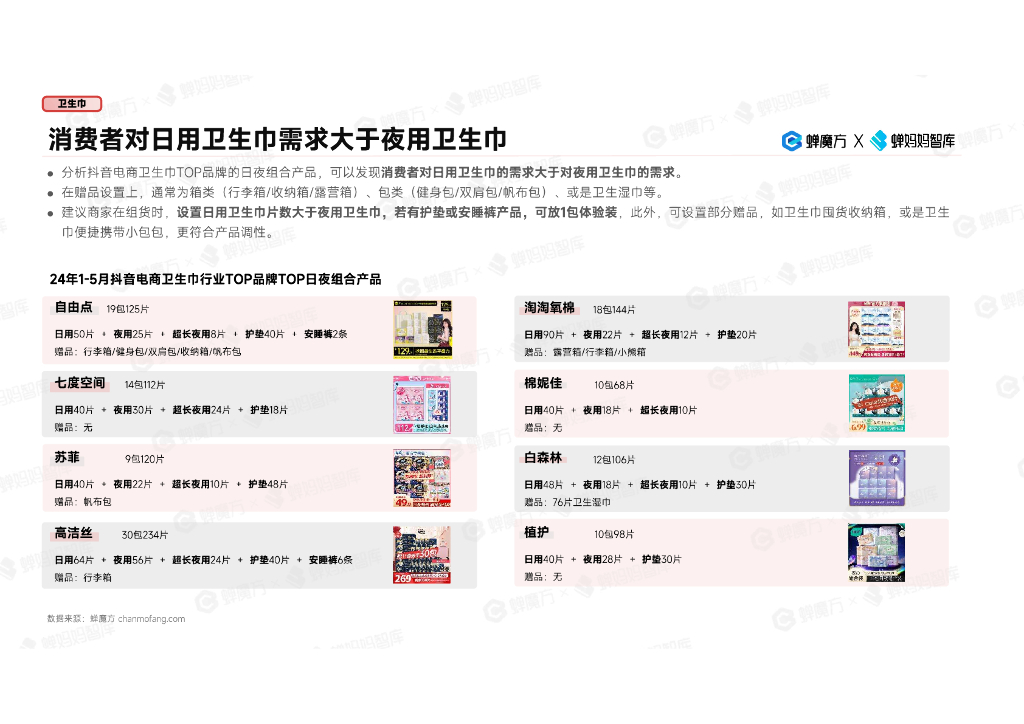The height and width of the screenshot is (724, 1024).
Task: Click the 蝉妈妈智库 diamond logo icon
Action: click(x=880, y=142)
